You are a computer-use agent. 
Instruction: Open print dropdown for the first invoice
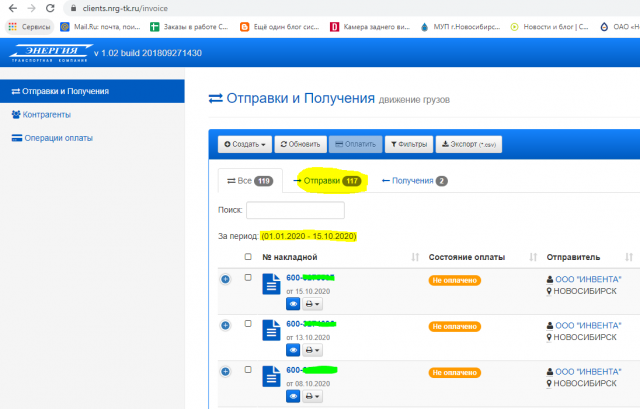pos(313,303)
